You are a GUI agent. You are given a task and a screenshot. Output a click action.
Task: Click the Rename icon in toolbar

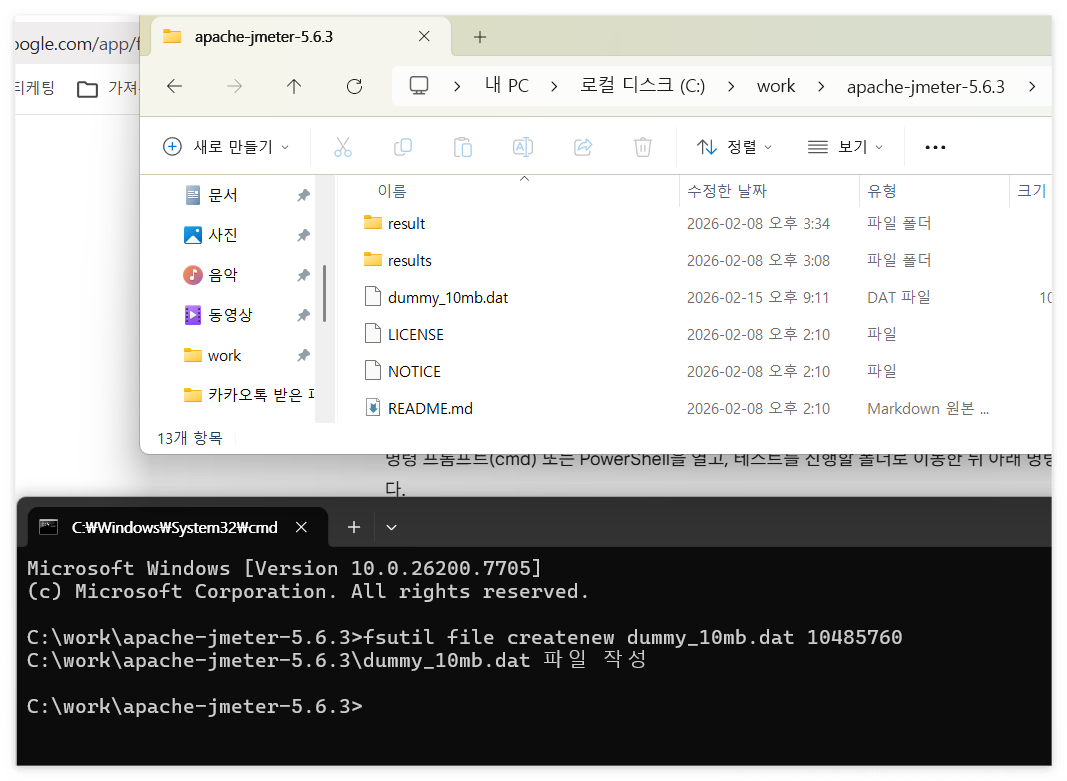[x=523, y=147]
